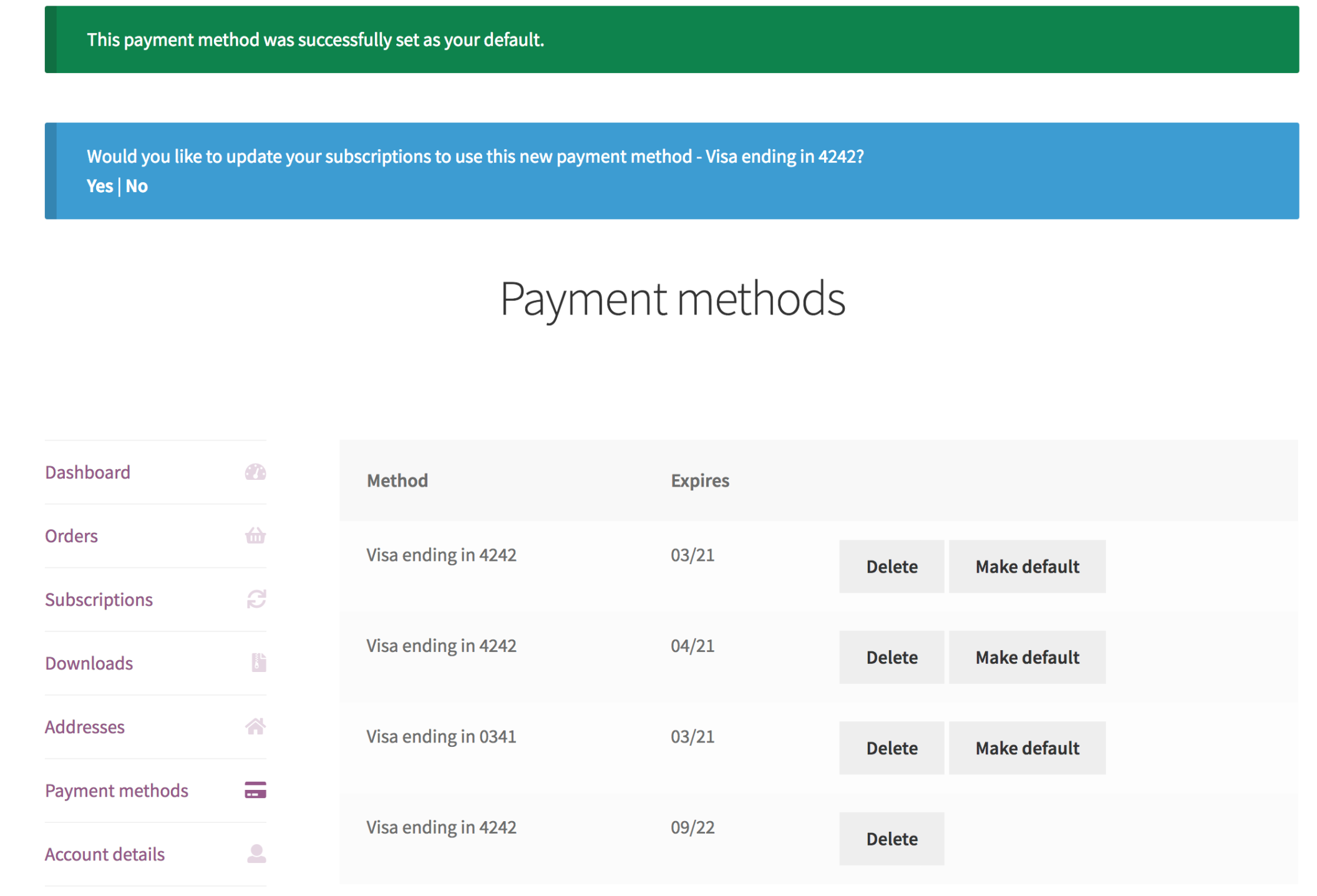This screenshot has width=1317, height=896.
Task: Select the Addresses home icon
Action: point(256,726)
